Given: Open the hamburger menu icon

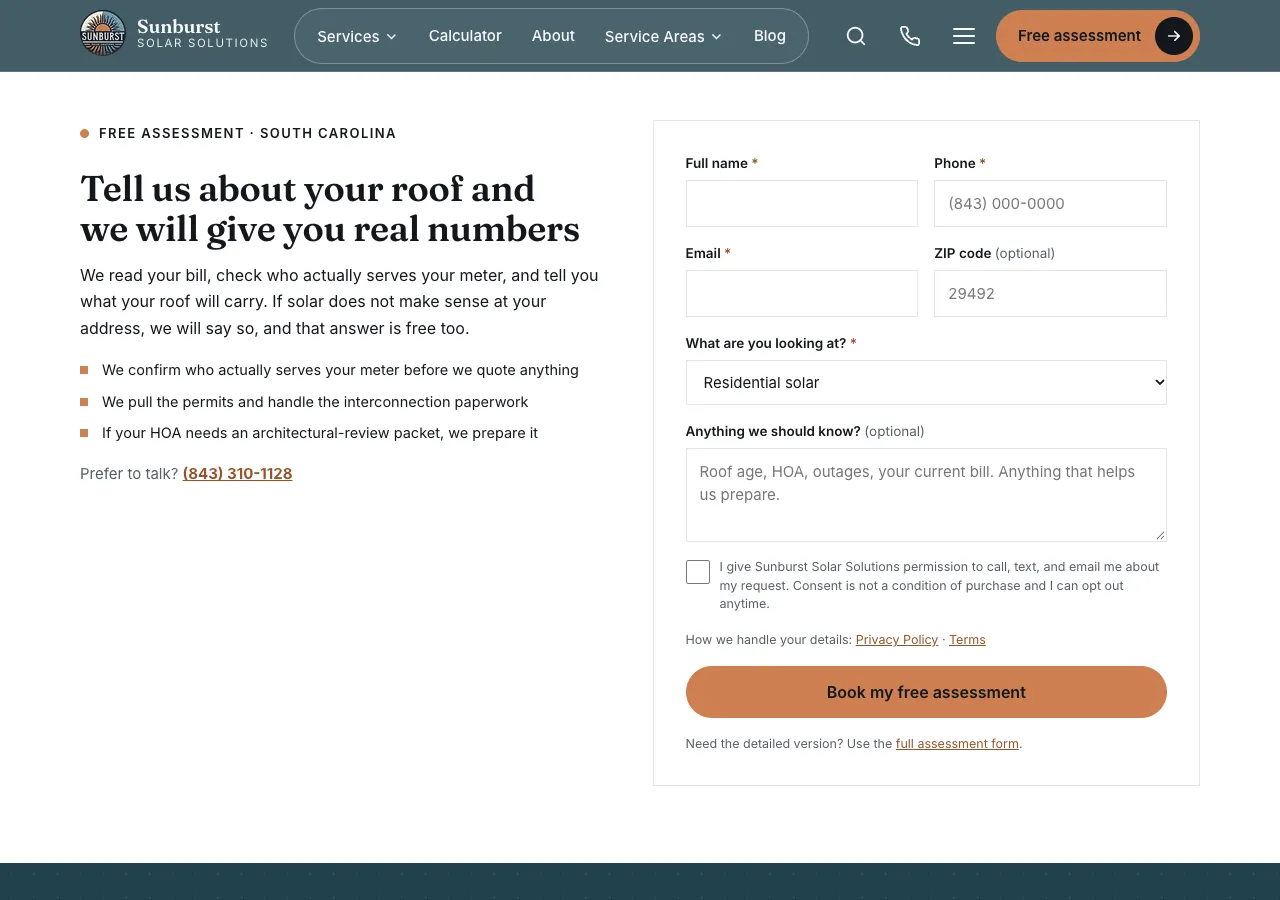Looking at the screenshot, I should tap(964, 36).
